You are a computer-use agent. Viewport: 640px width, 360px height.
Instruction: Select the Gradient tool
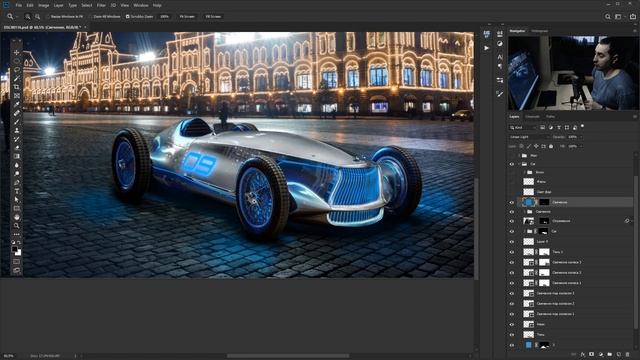coord(16,156)
